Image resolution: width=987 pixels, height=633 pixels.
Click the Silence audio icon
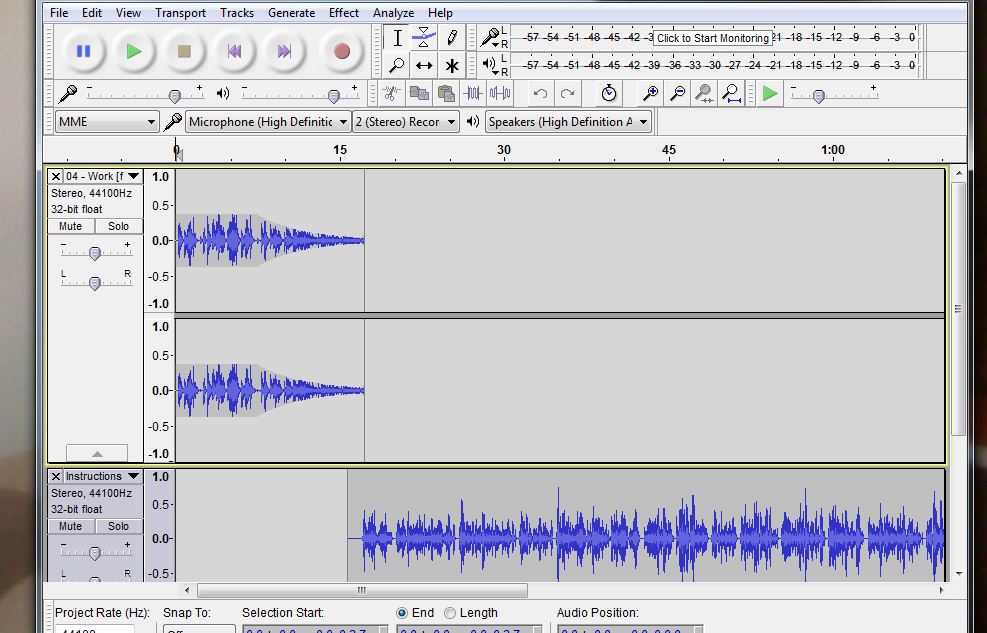tap(500, 94)
